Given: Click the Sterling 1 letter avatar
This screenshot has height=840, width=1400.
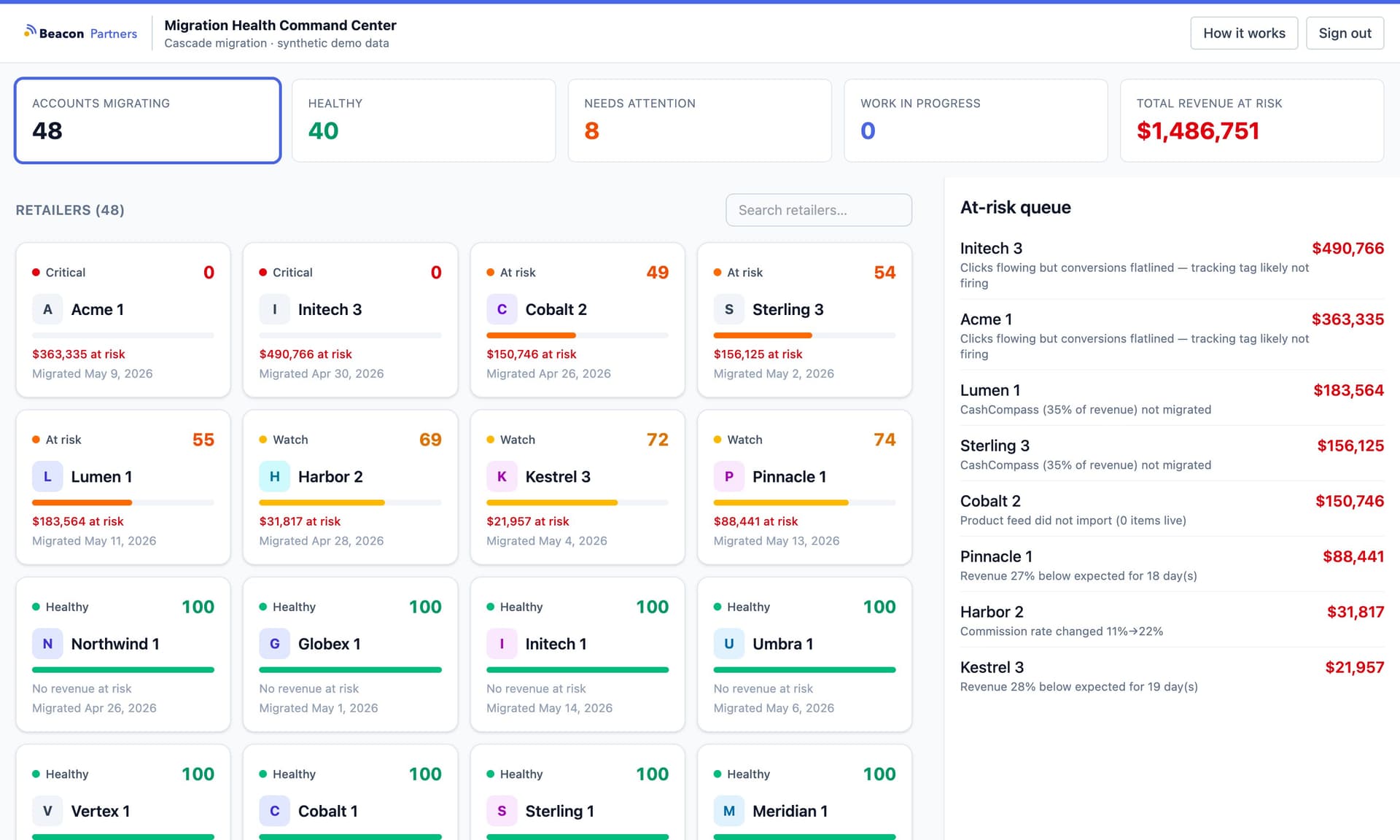Looking at the screenshot, I should 502,811.
